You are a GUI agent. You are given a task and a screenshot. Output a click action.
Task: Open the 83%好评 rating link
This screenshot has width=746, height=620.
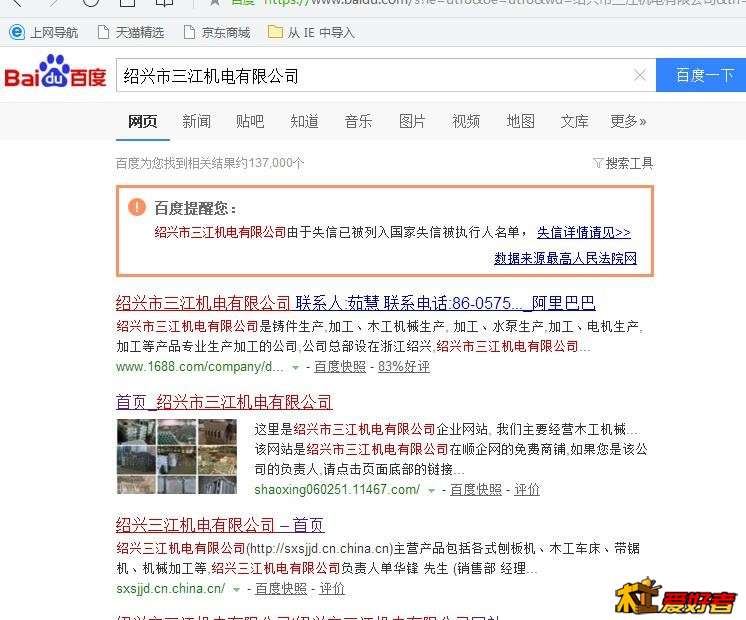404,367
